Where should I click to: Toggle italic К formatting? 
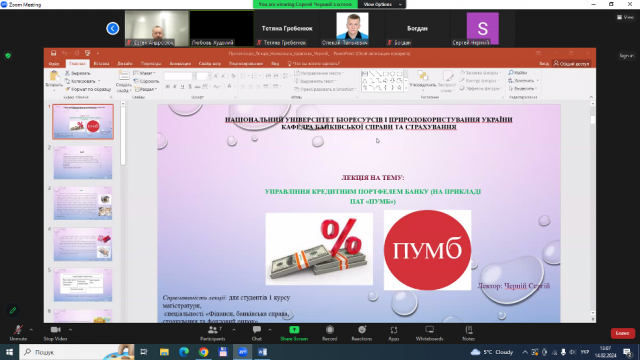175,87
